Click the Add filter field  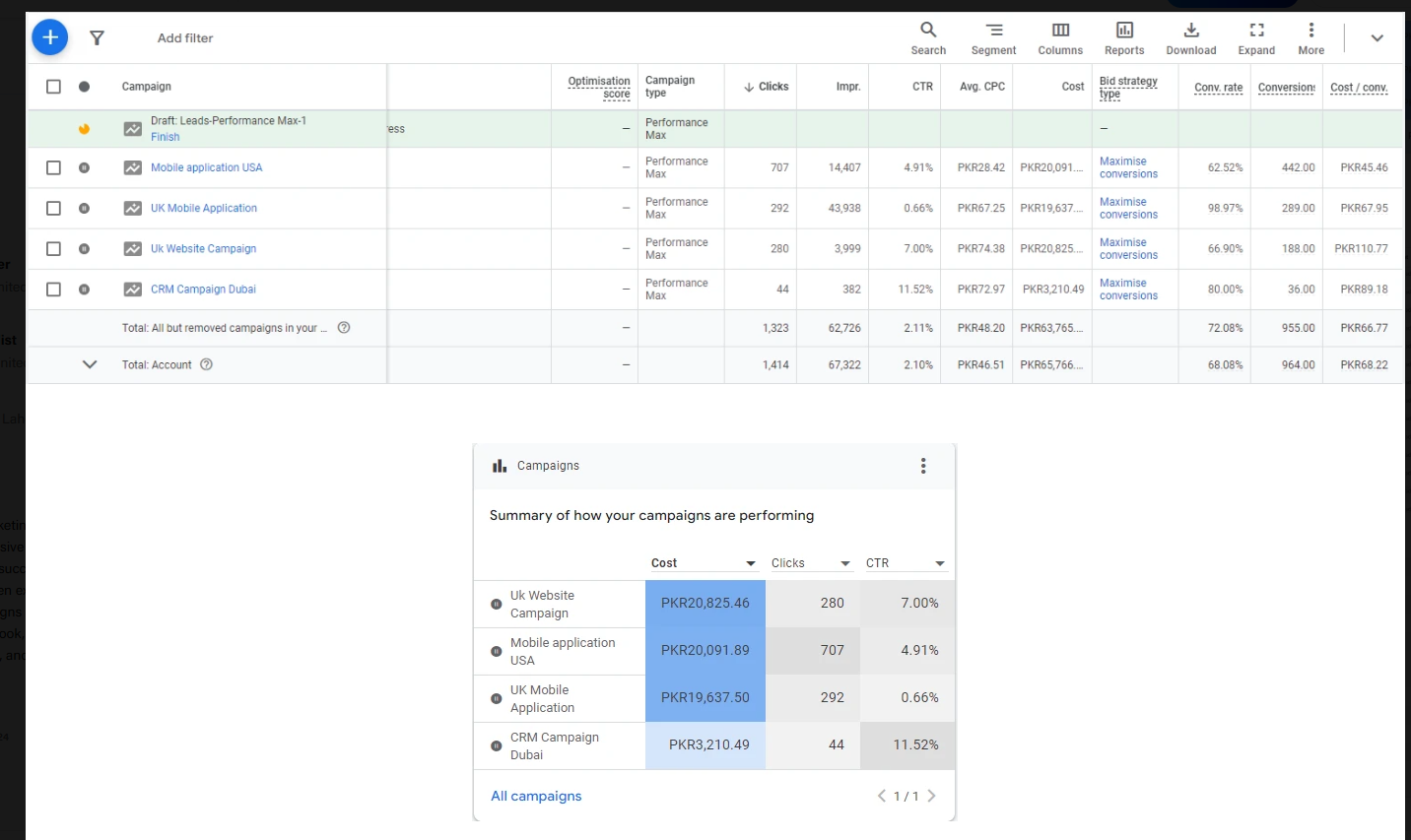(185, 38)
